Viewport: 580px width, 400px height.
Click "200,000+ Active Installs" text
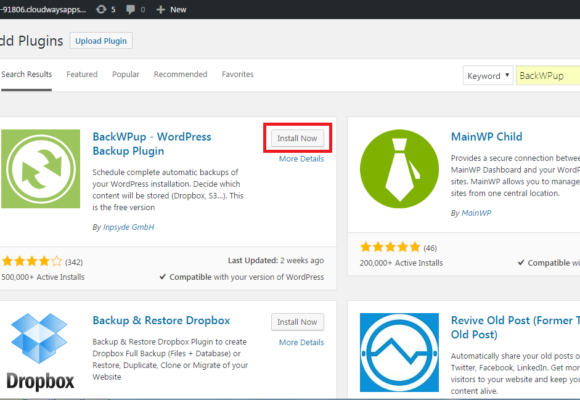pos(401,263)
